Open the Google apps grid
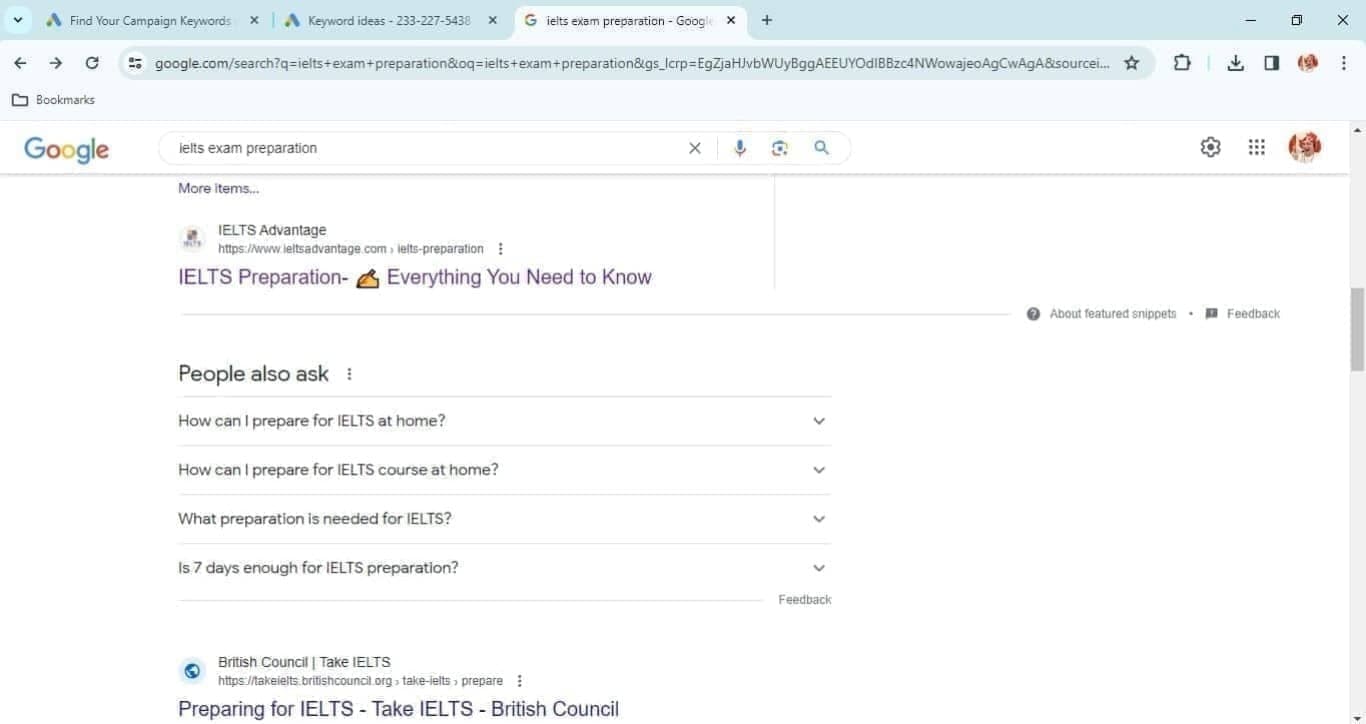Viewport: 1366px width, 724px height. (1257, 147)
